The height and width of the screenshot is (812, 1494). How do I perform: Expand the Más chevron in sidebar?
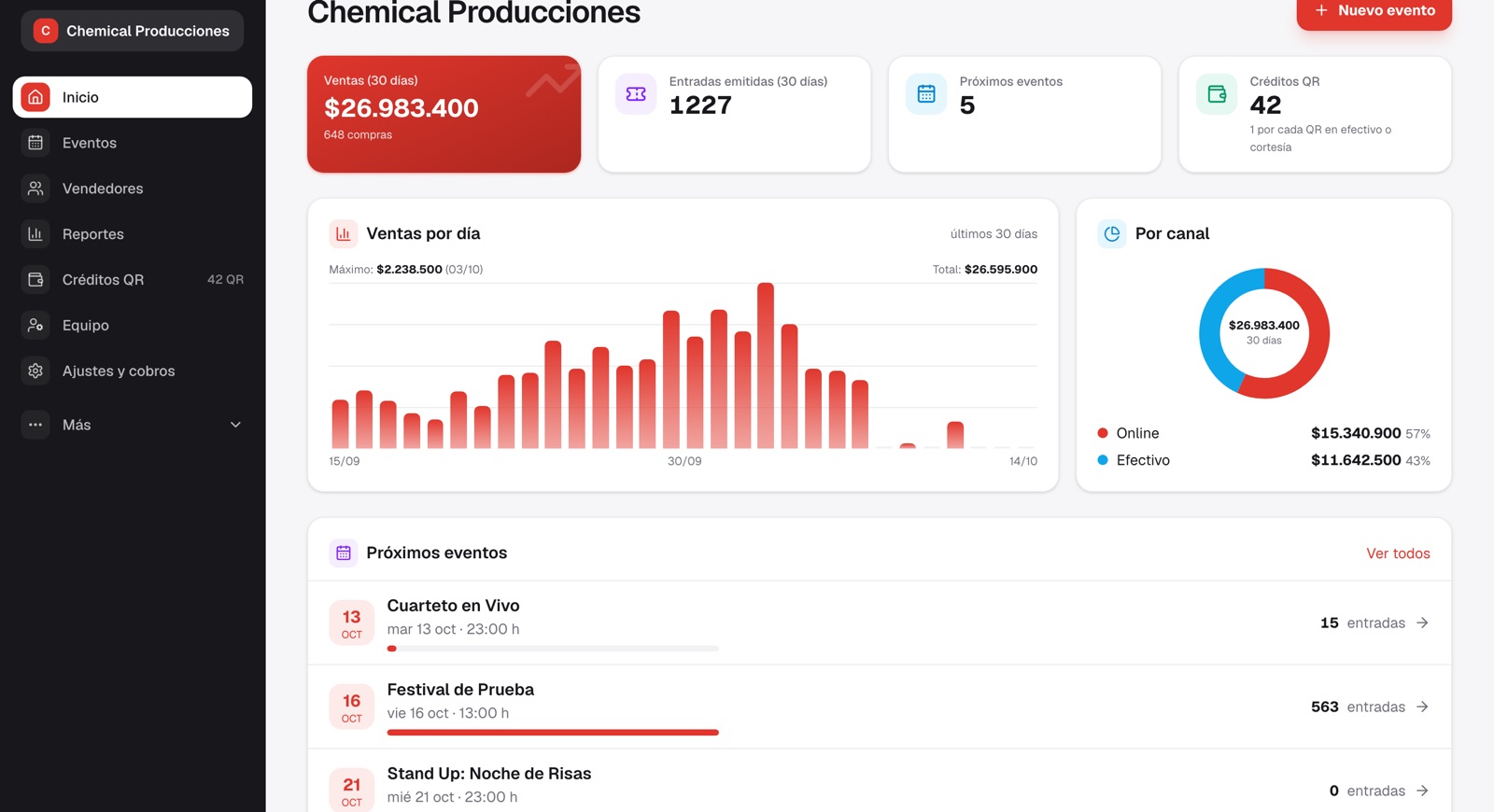[235, 425]
